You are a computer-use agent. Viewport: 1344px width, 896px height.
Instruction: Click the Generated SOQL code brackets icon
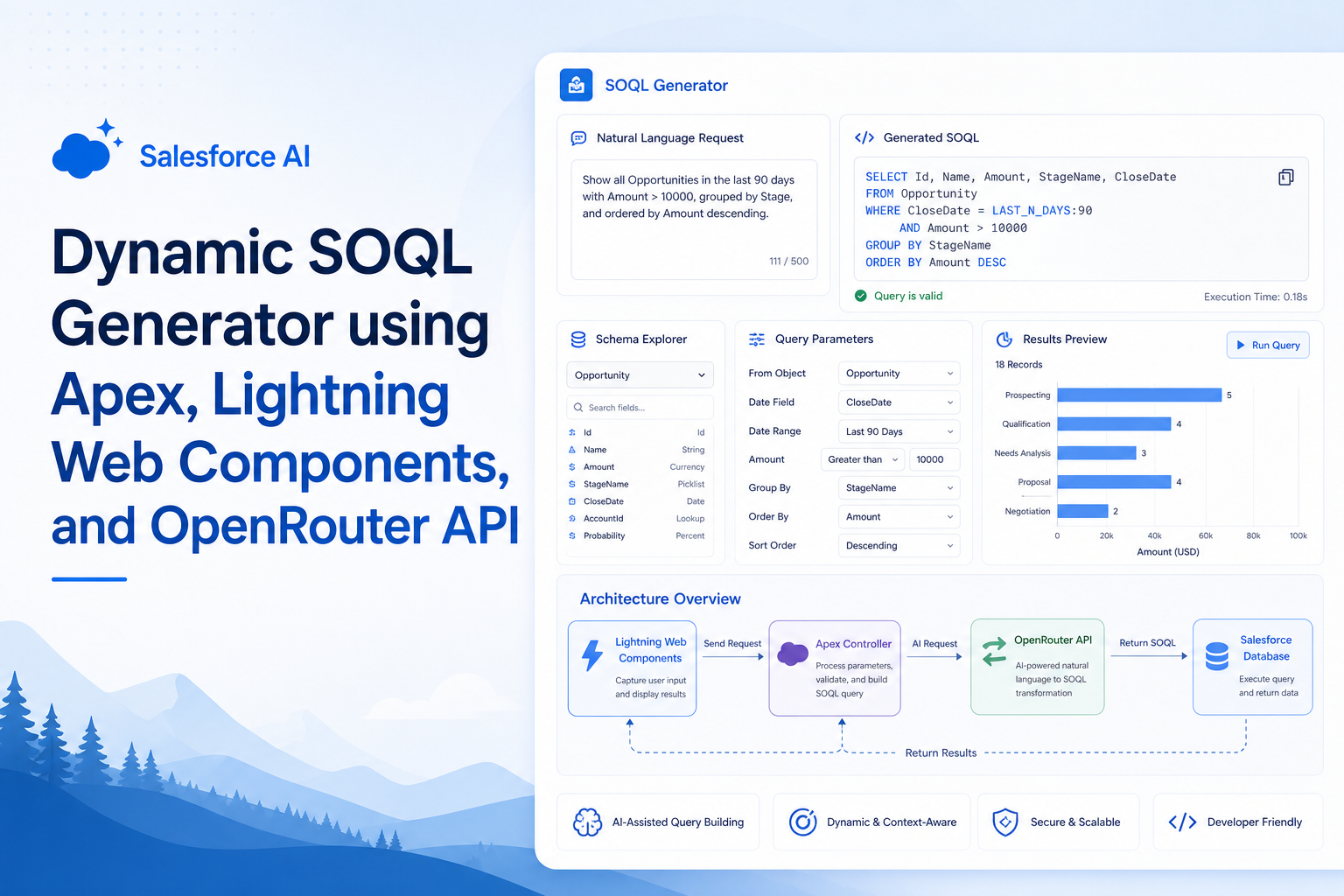(864, 137)
